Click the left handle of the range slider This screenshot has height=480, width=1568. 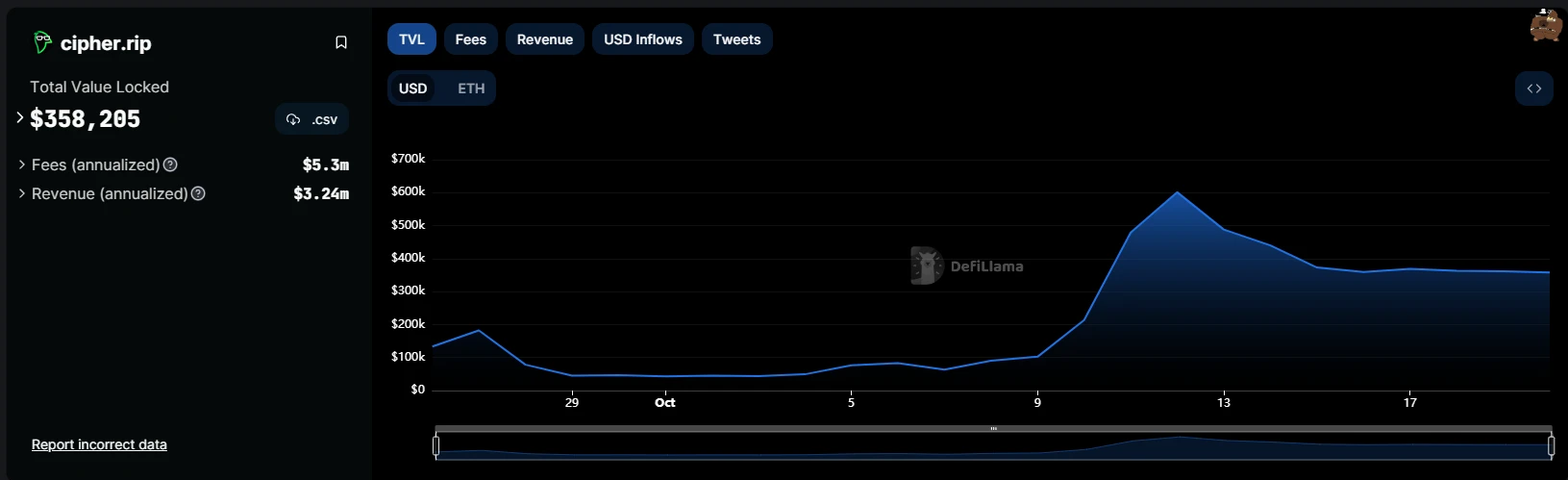point(436,445)
